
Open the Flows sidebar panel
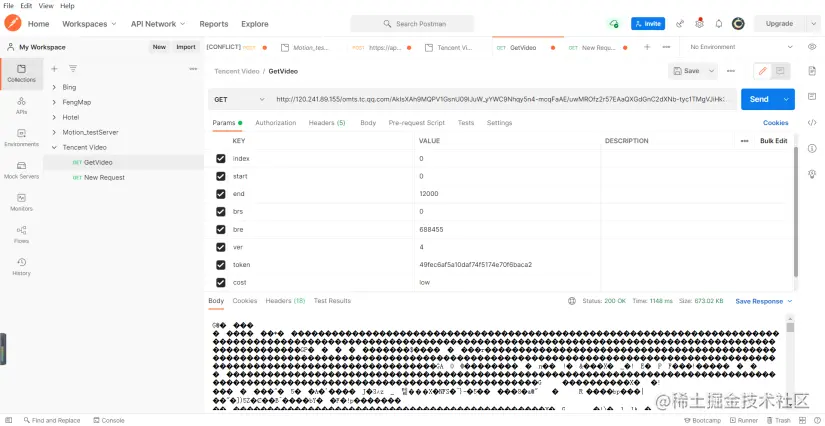point(21,235)
